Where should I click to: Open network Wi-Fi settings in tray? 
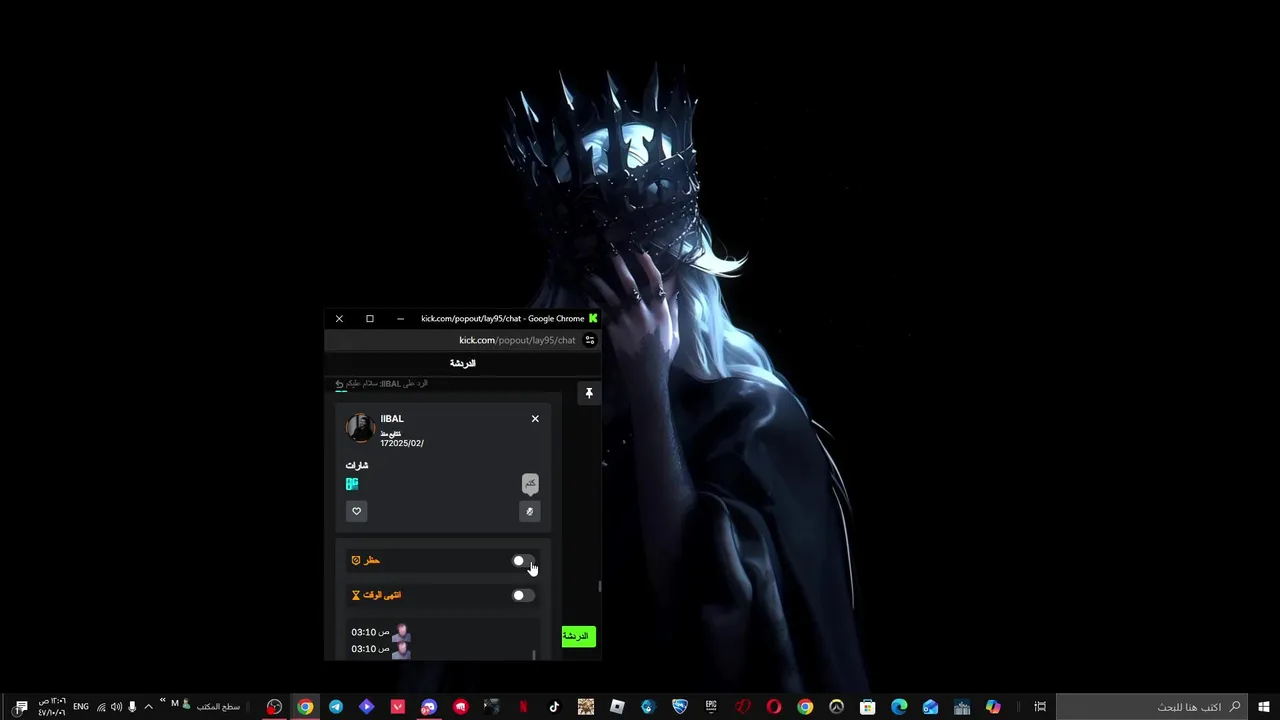pos(101,707)
